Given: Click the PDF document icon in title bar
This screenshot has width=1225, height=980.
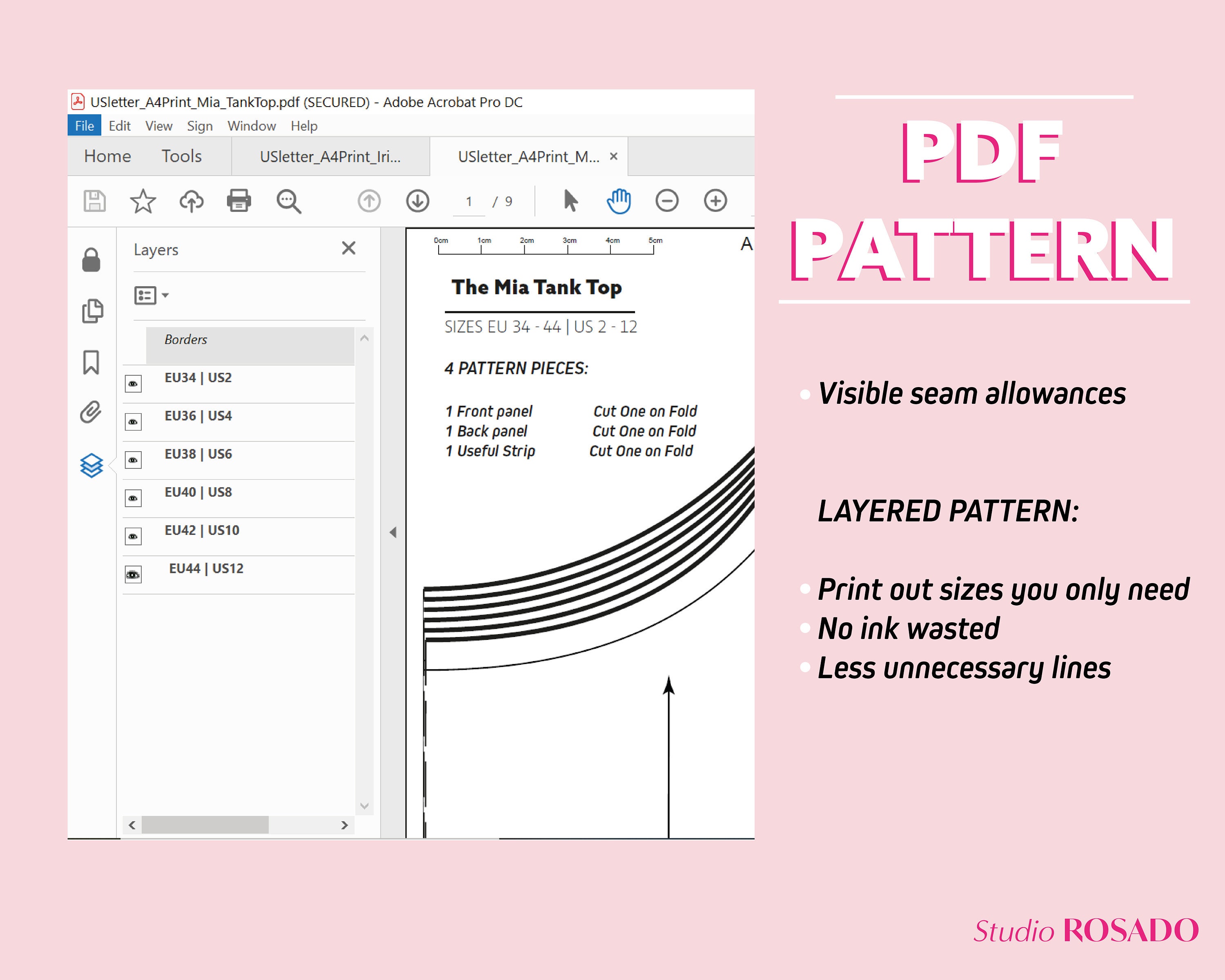Looking at the screenshot, I should 78,102.
